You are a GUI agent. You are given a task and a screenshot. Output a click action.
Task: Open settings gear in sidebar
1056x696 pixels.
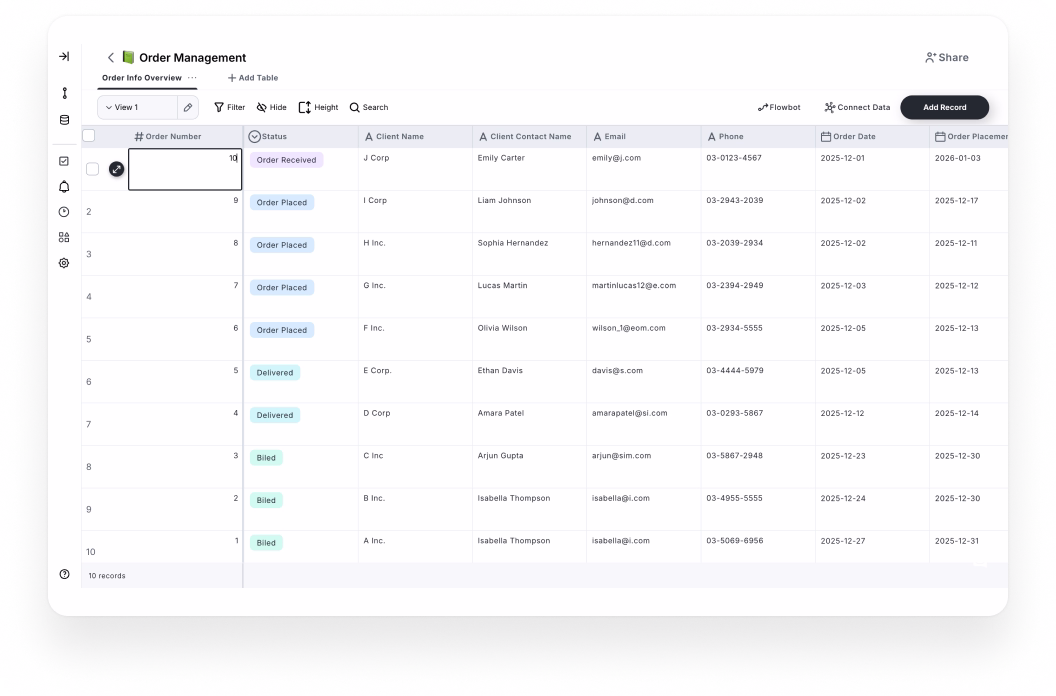(64, 263)
